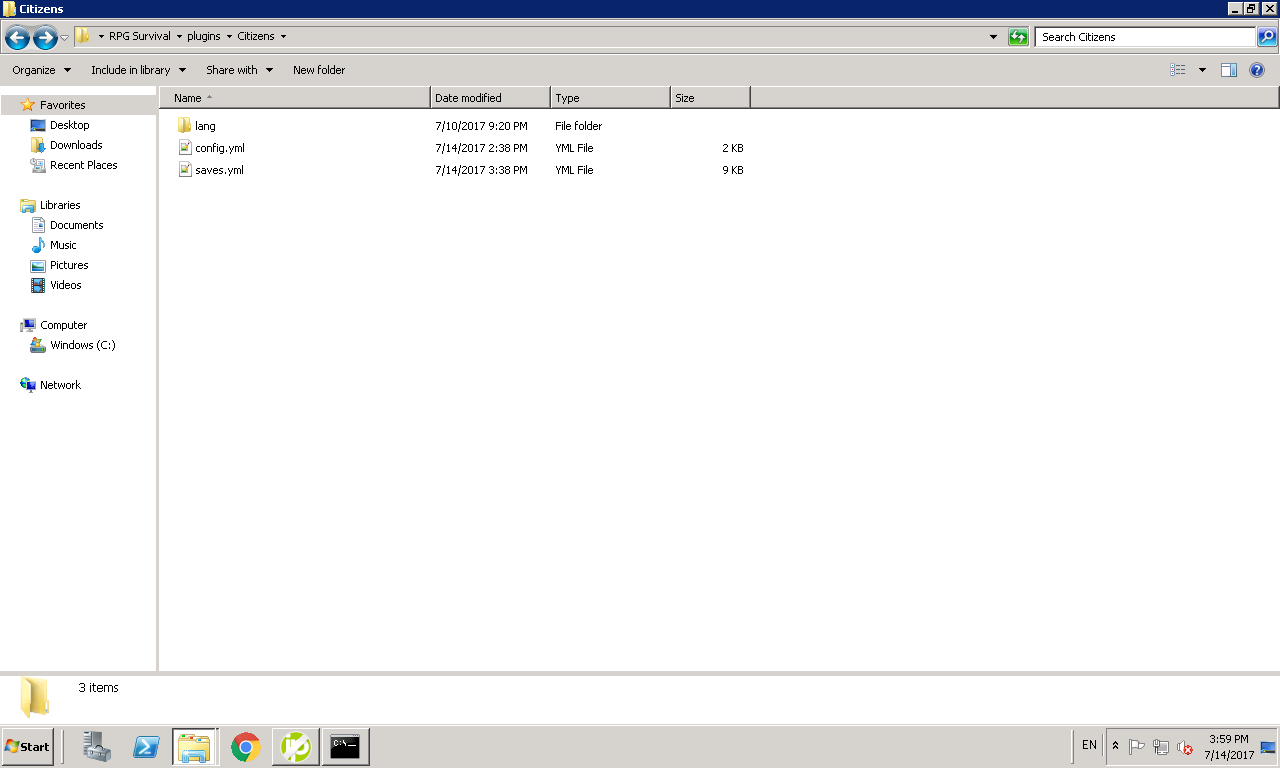Open the Pictures library
Image resolution: width=1280 pixels, height=768 pixels.
[x=69, y=265]
